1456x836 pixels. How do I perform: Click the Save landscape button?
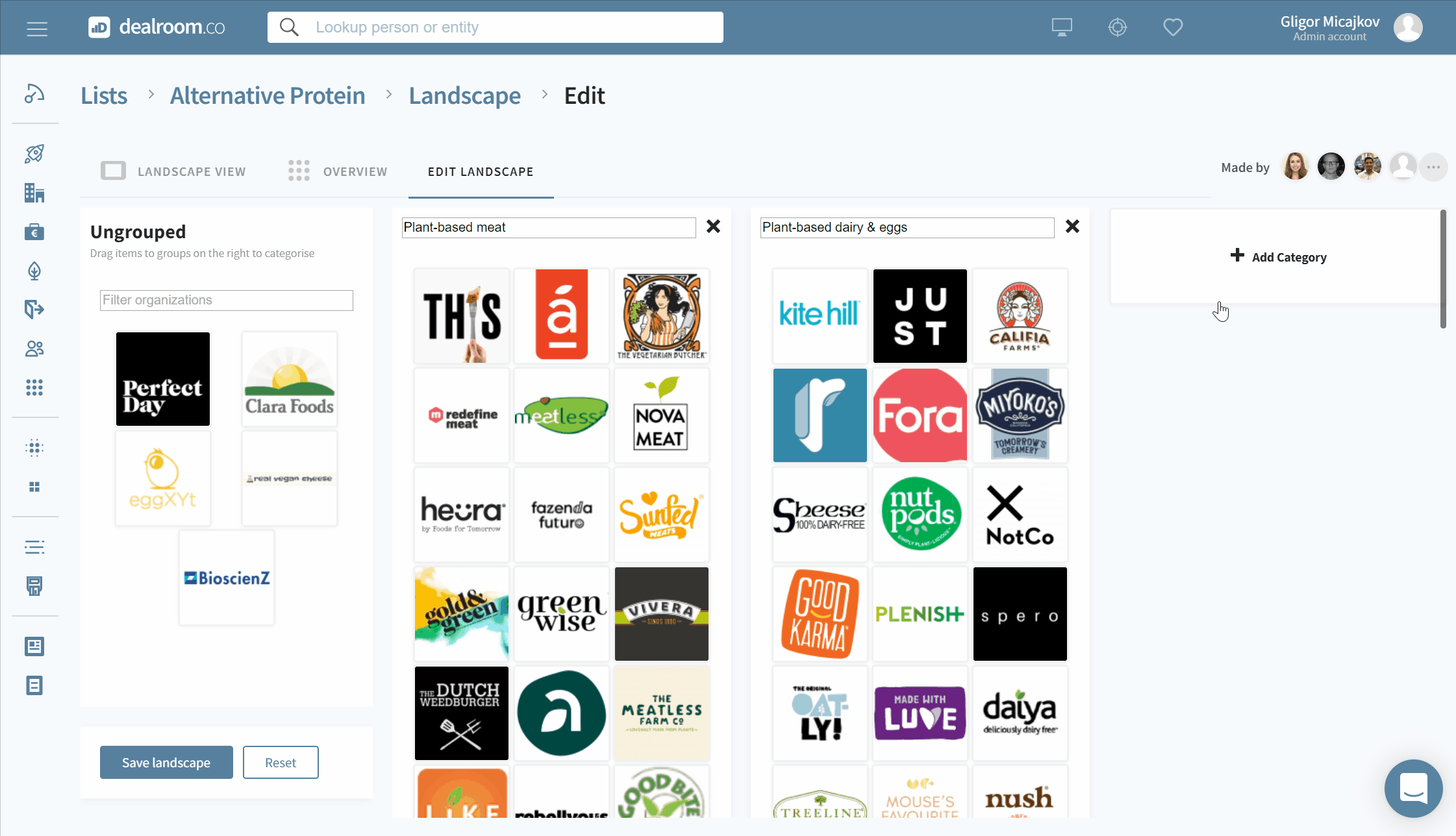(166, 762)
